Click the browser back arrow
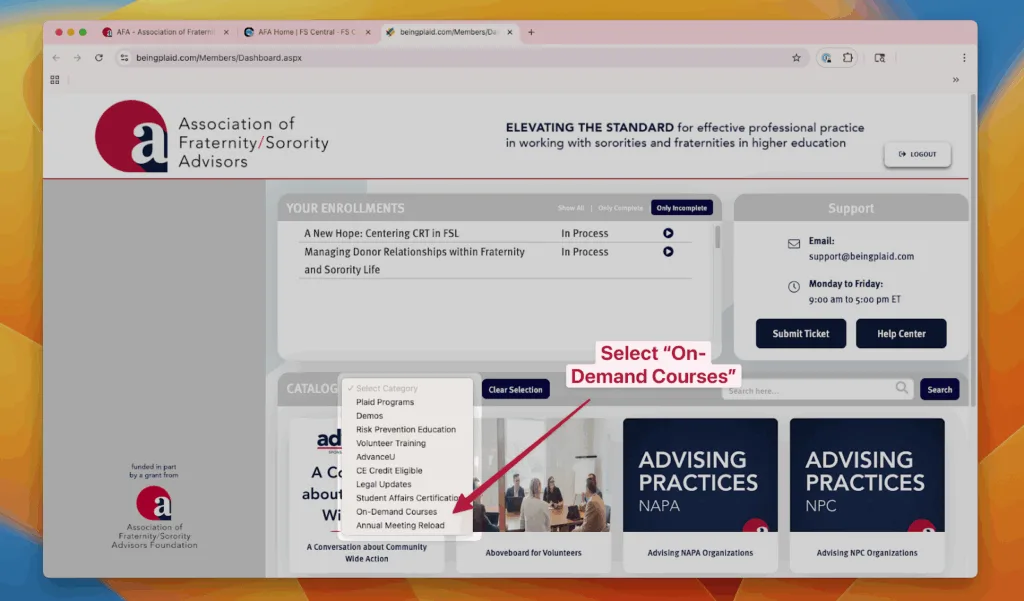This screenshot has width=1024, height=601. pyautogui.click(x=56, y=57)
